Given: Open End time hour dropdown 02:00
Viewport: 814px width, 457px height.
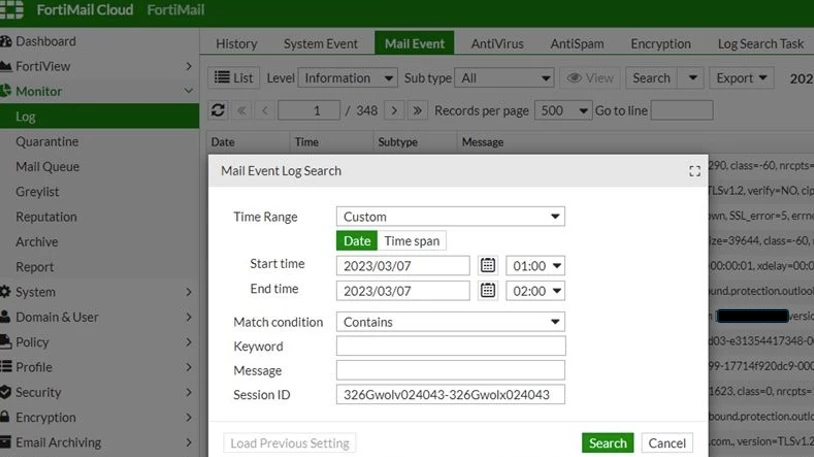Looking at the screenshot, I should point(535,291).
